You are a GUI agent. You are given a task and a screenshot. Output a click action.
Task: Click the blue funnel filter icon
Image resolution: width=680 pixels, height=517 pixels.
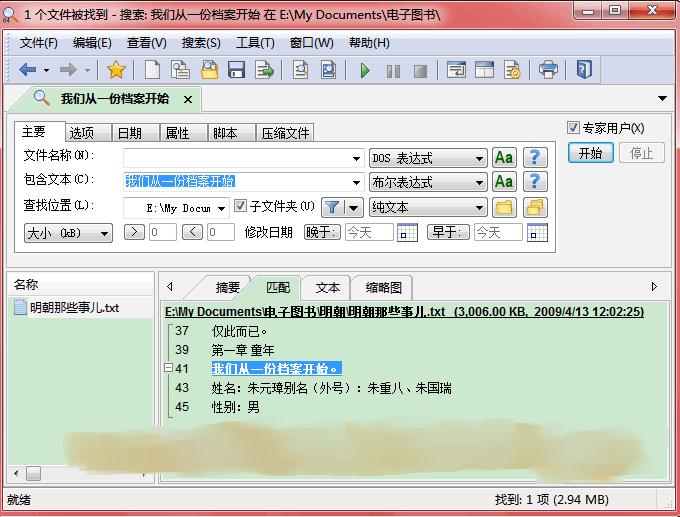click(332, 207)
